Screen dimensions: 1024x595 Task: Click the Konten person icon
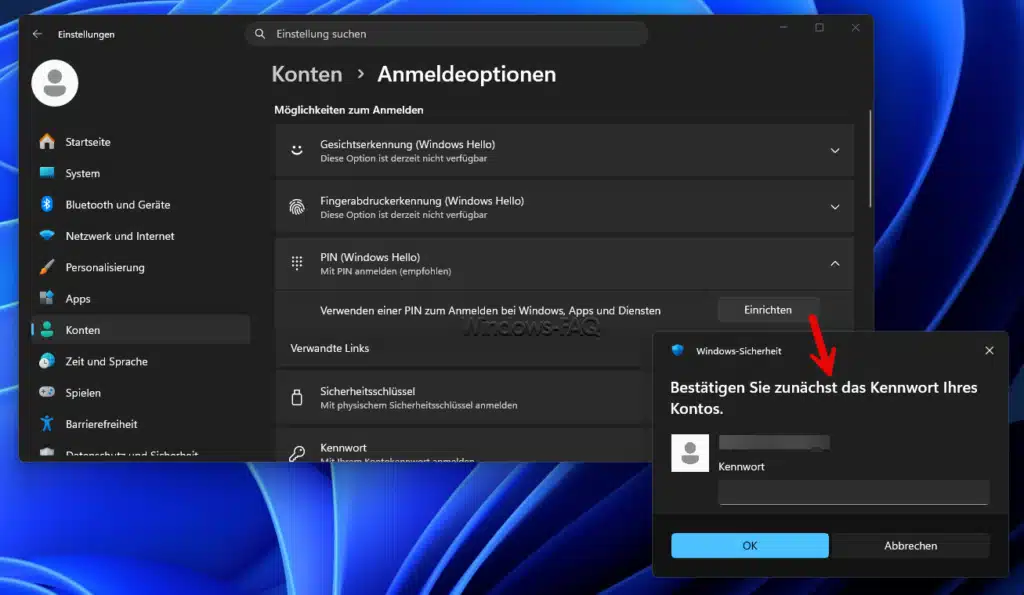[x=47, y=329]
